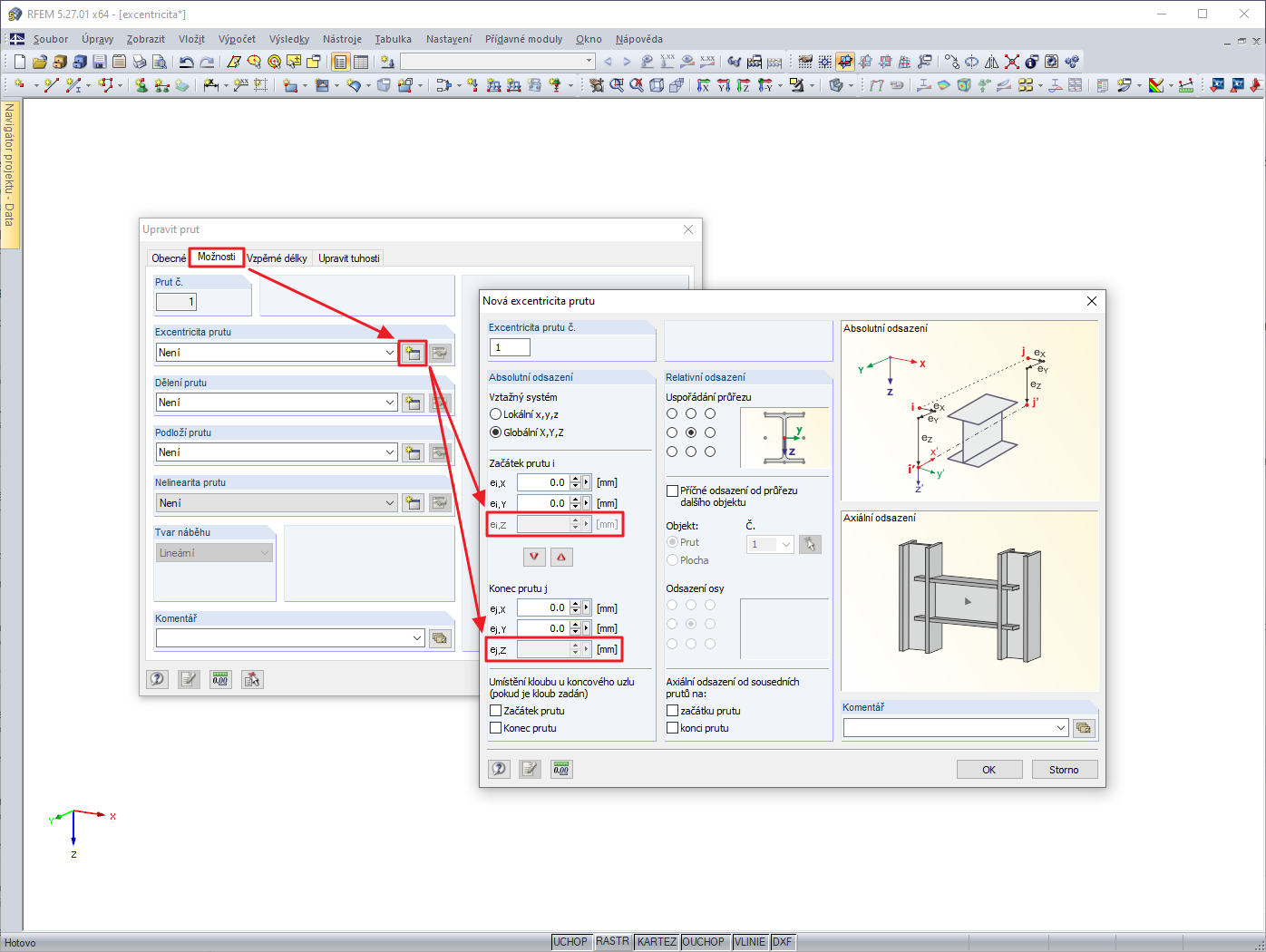Click the mirror tool icon
The width and height of the screenshot is (1266, 952).
click(x=992, y=62)
